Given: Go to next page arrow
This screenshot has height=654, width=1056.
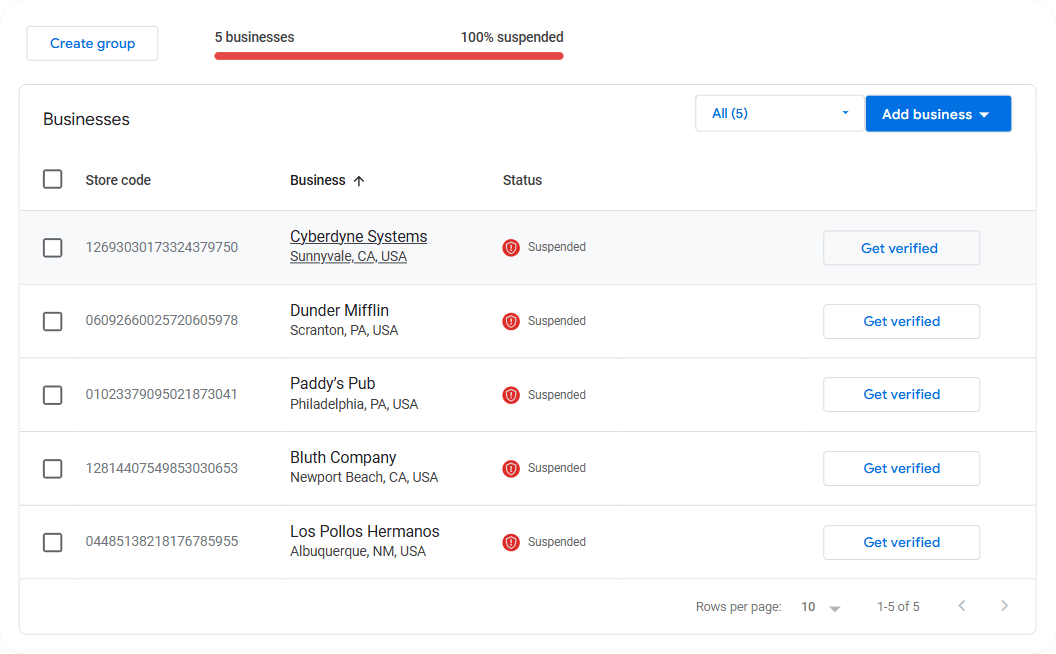Looking at the screenshot, I should (x=1004, y=606).
